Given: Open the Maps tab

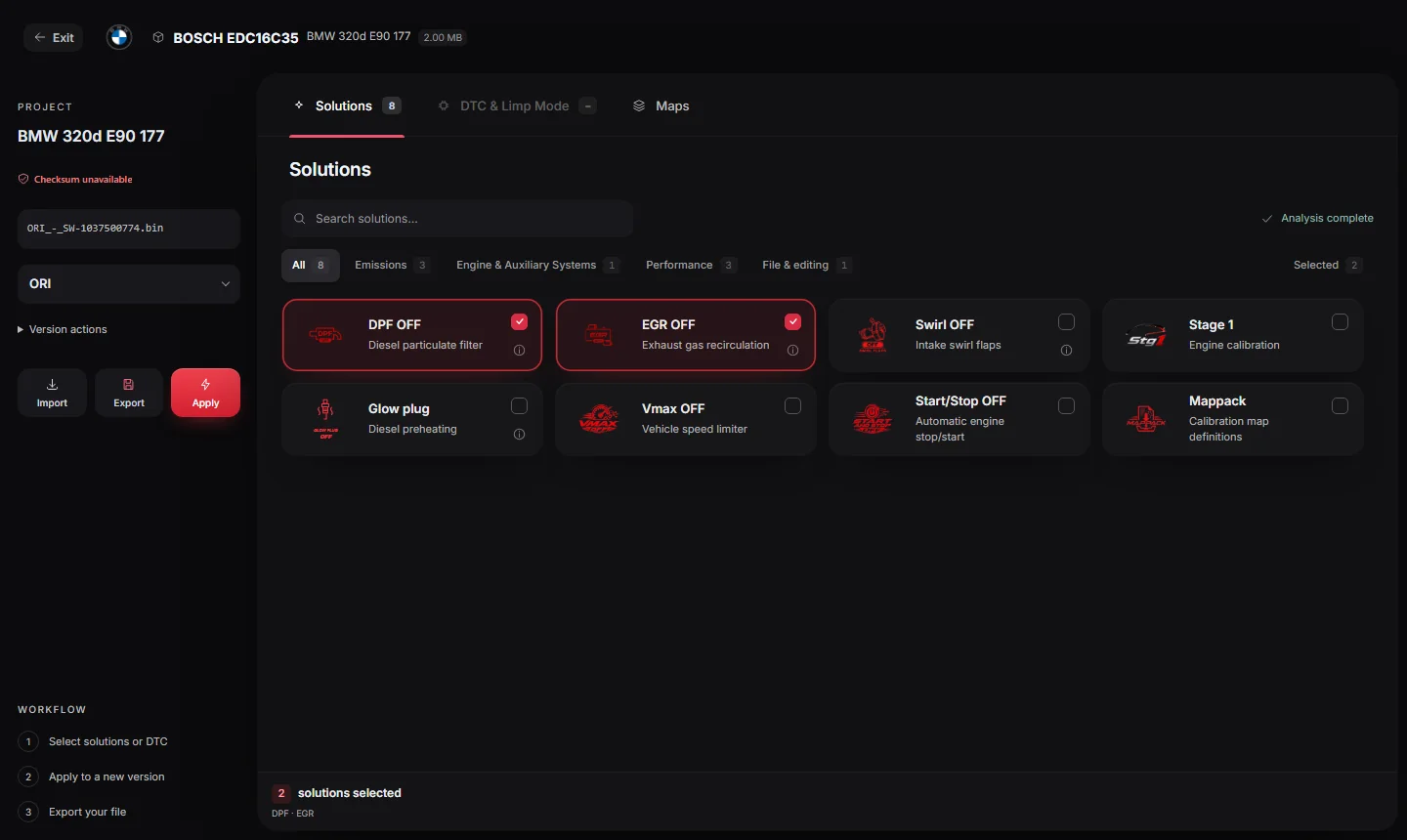Looking at the screenshot, I should (x=661, y=105).
